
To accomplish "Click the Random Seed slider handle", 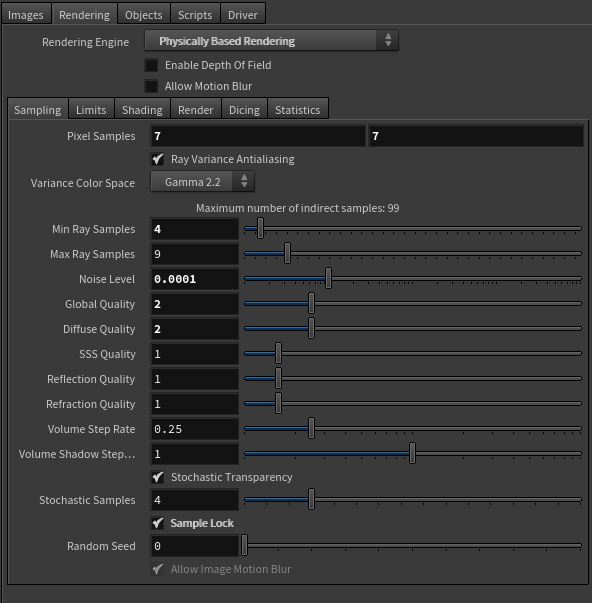I will tap(244, 545).
